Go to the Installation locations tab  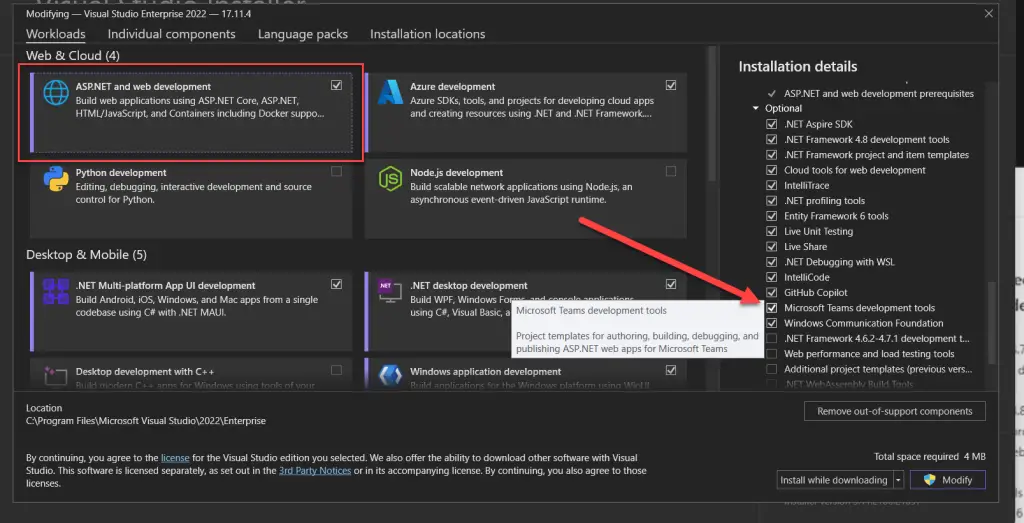click(x=427, y=34)
